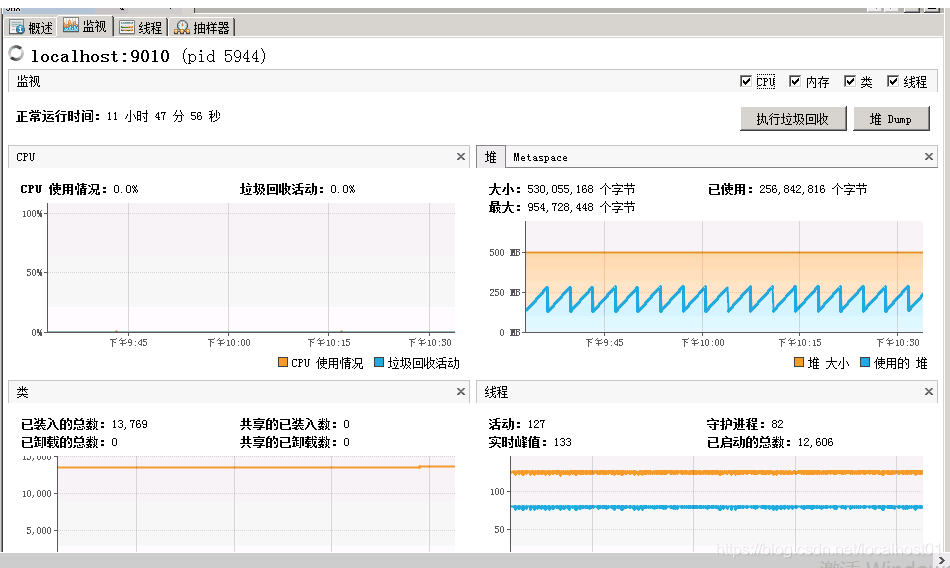
Task: Click the scroll right arrow at bottom
Action: [x=942, y=561]
